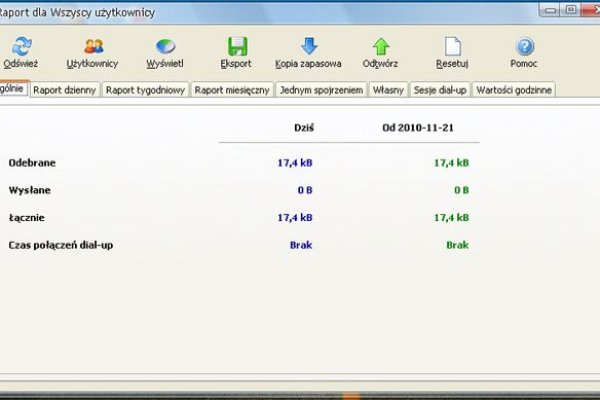Screen dimensions: 600x400
Task: Switch to the Ogólnie tab
Action: point(12,90)
